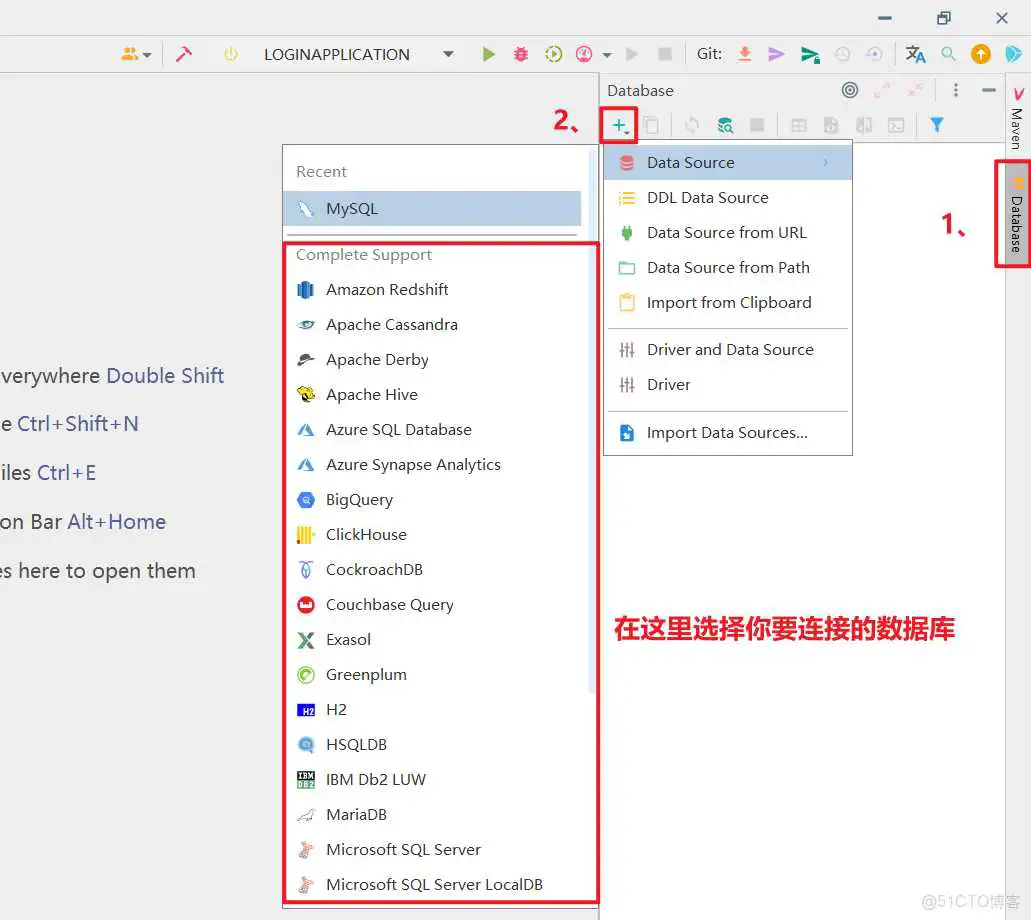Select MySQL from the Recent list
The height and width of the screenshot is (920, 1031).
[x=351, y=209]
